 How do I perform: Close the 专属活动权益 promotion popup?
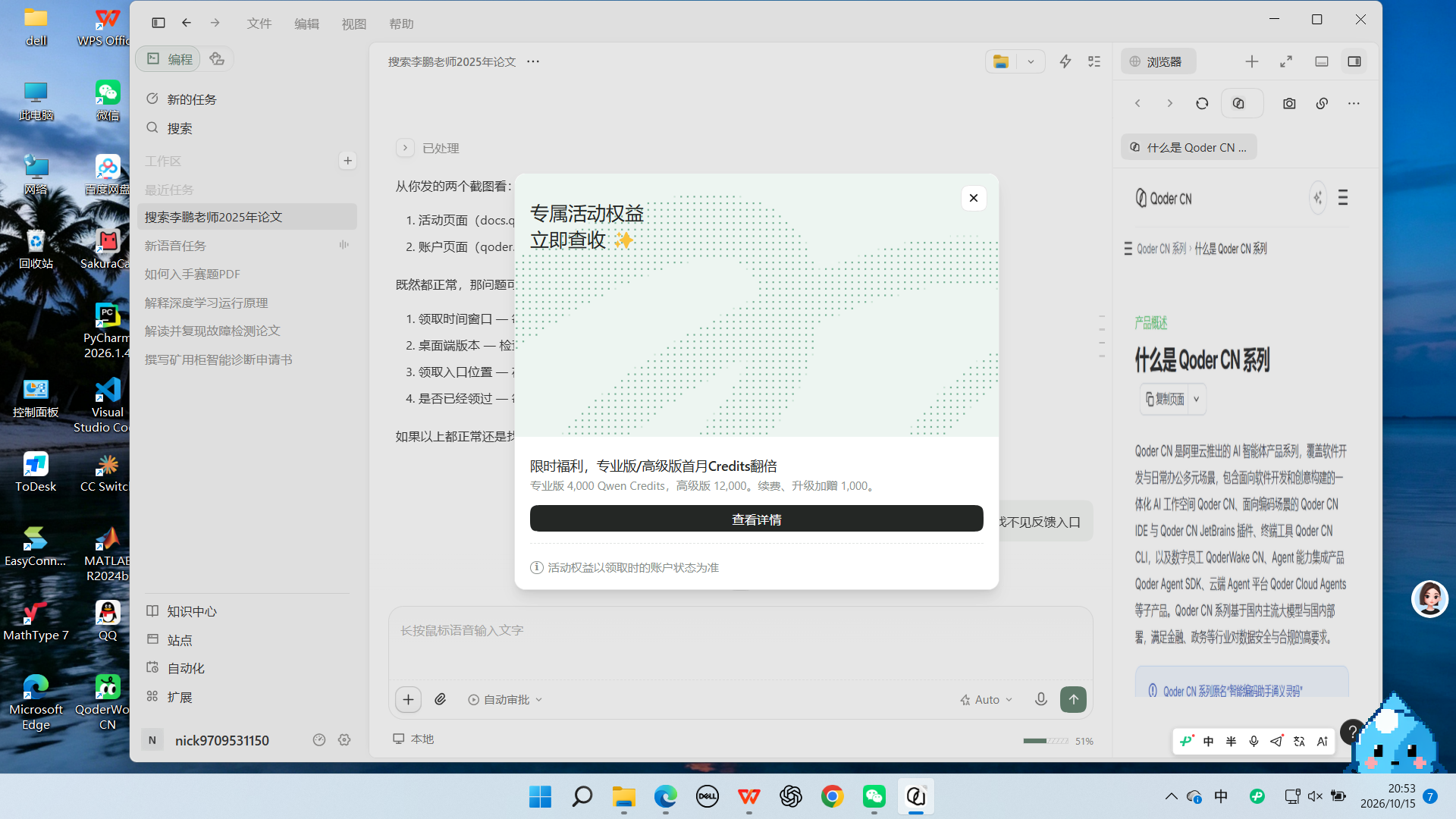coord(974,198)
